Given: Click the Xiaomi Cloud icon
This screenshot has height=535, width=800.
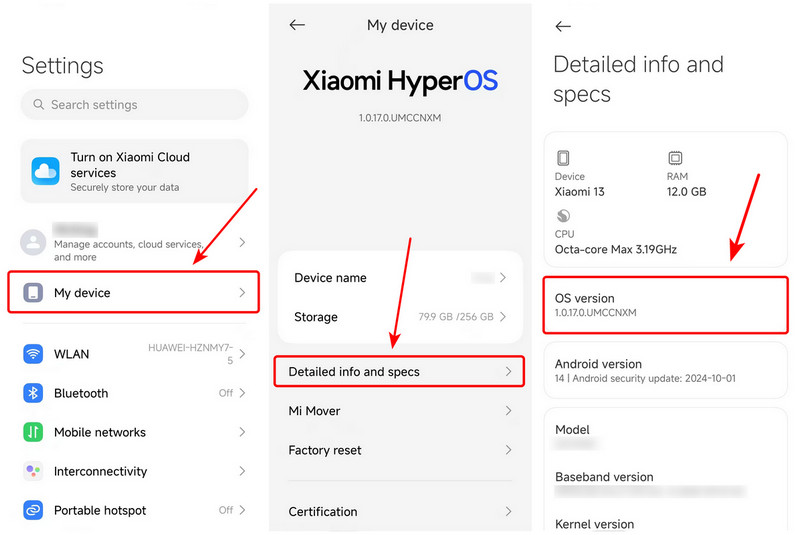Looking at the screenshot, I should [x=45, y=171].
